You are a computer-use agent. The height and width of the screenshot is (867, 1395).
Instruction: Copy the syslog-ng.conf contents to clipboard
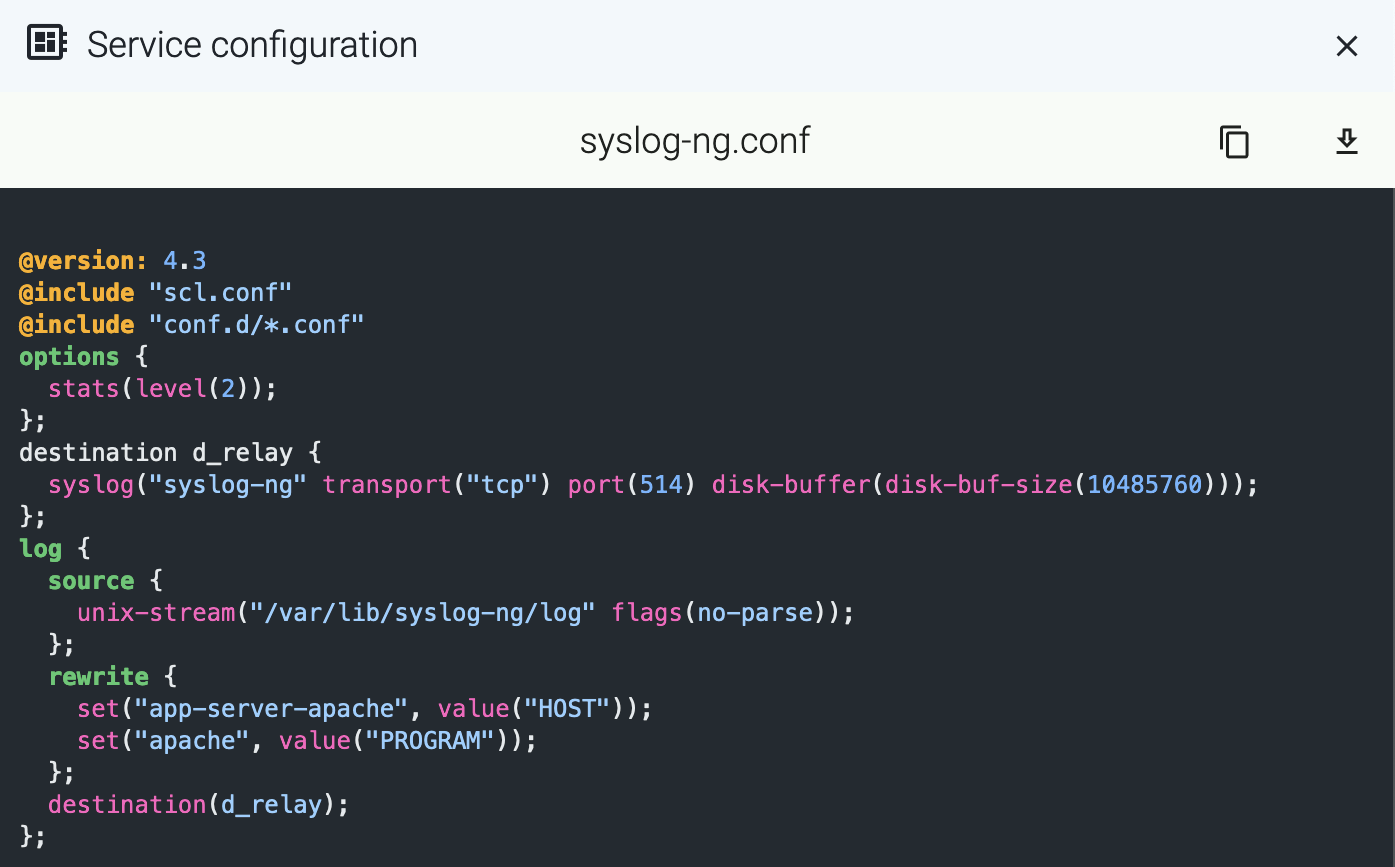1234,142
